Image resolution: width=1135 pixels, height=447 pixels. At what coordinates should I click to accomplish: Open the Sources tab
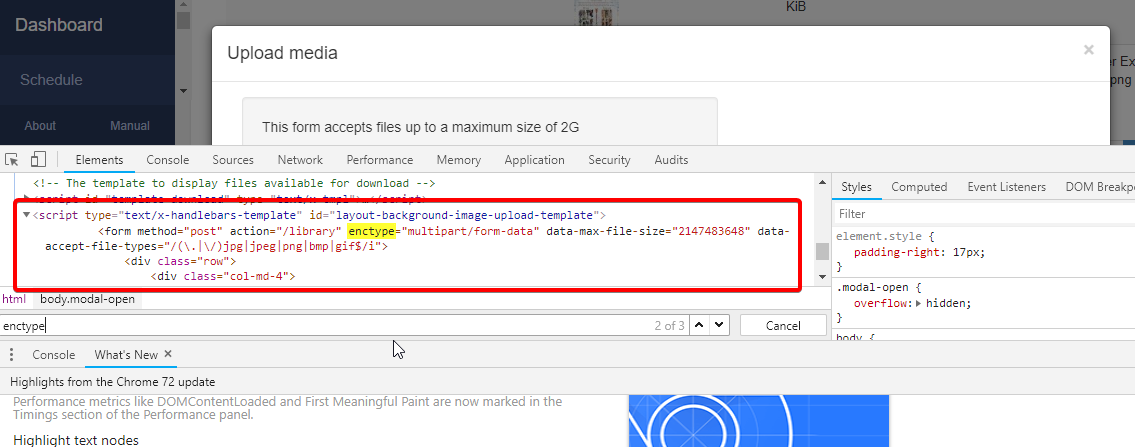tap(233, 160)
